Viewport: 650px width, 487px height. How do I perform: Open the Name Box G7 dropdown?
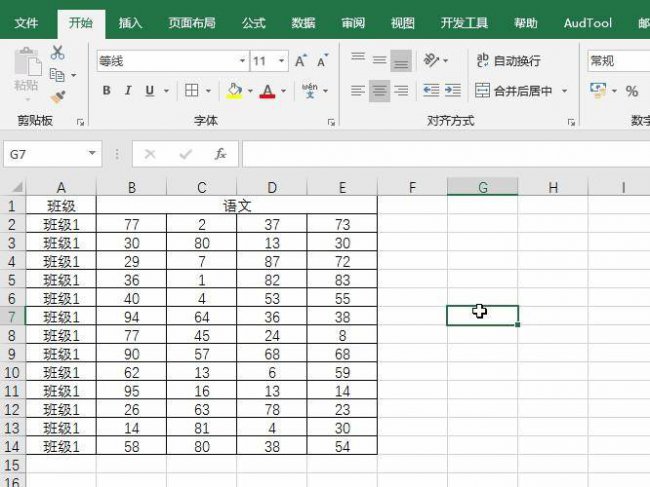click(x=92, y=153)
